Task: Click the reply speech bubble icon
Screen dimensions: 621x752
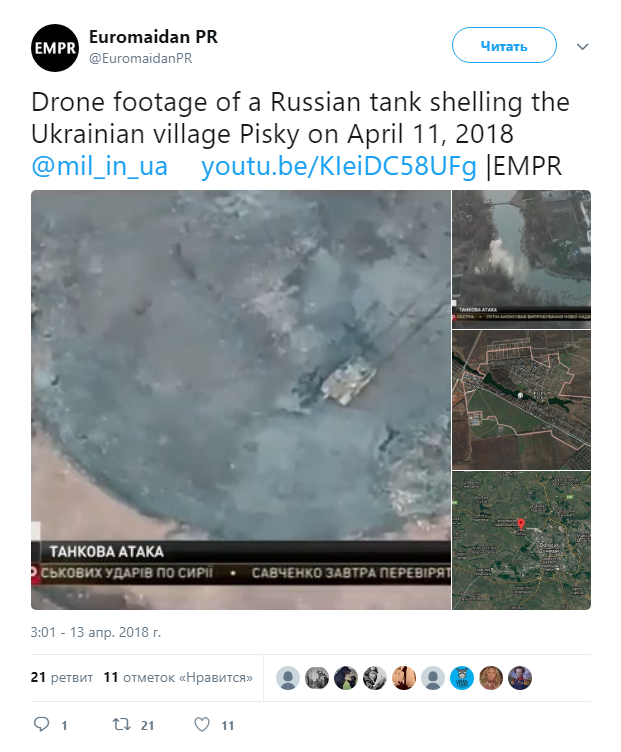Action: (x=42, y=724)
